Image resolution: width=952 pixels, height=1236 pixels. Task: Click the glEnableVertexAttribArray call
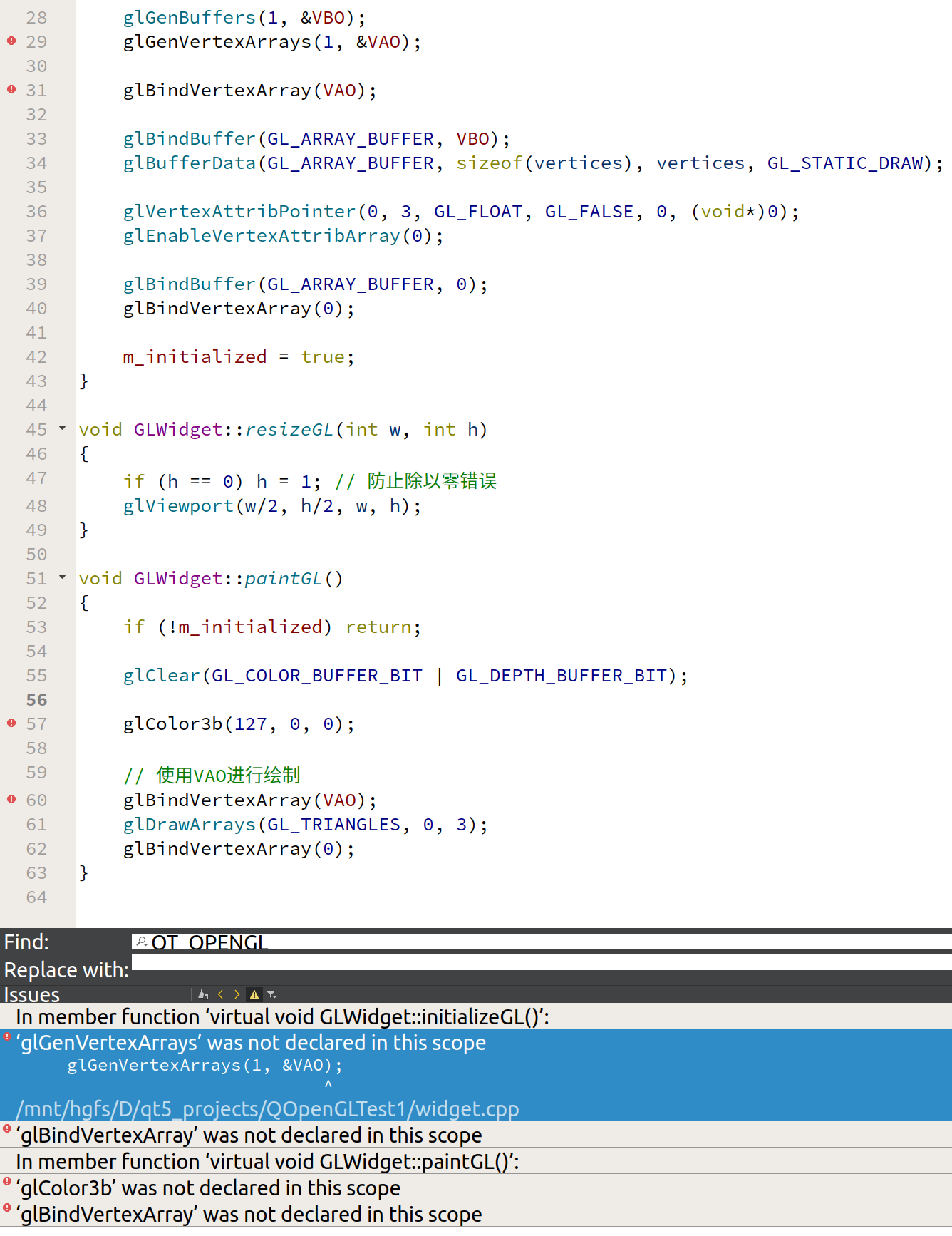[x=262, y=236]
